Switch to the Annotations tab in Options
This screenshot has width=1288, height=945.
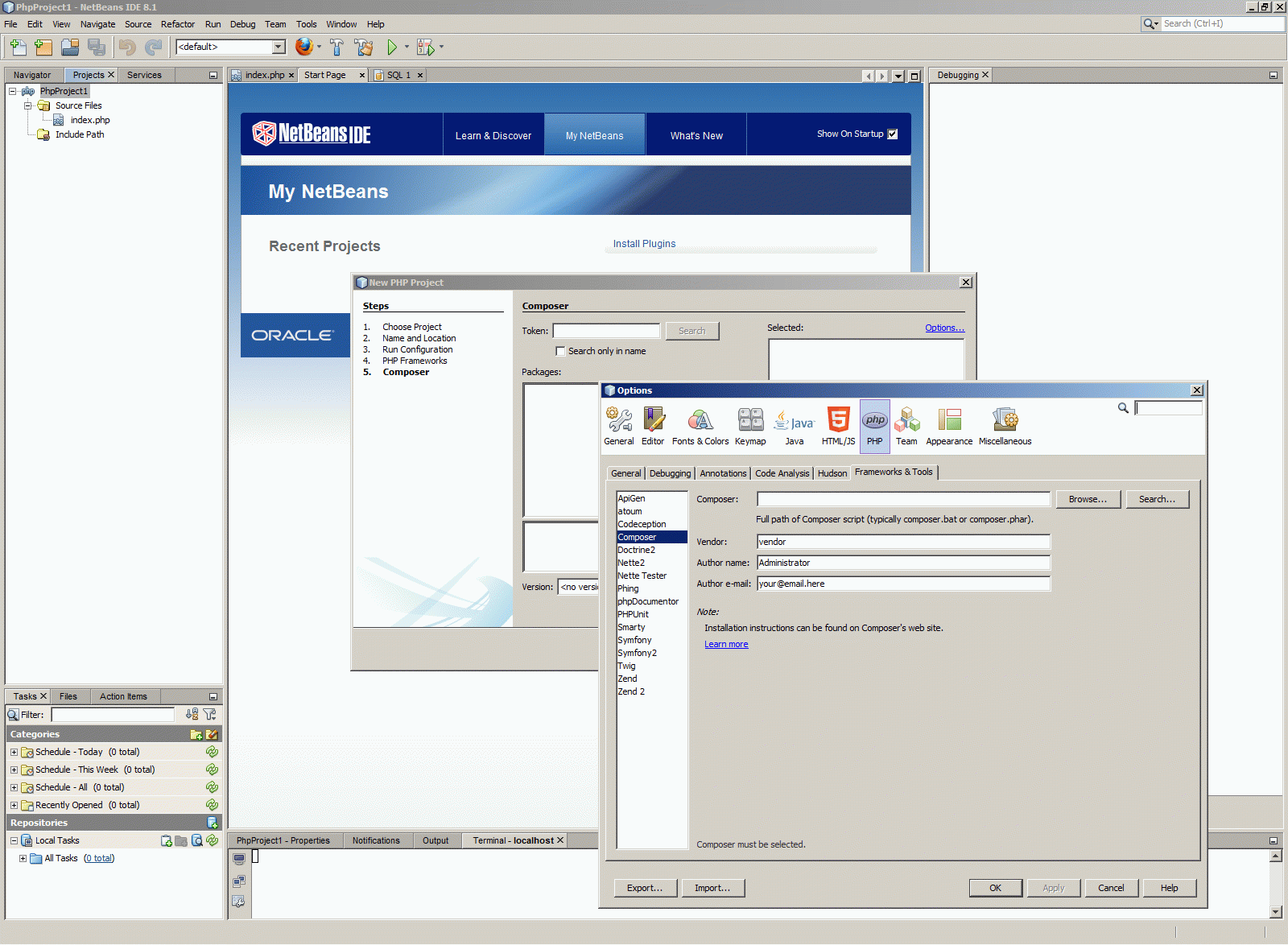(723, 473)
